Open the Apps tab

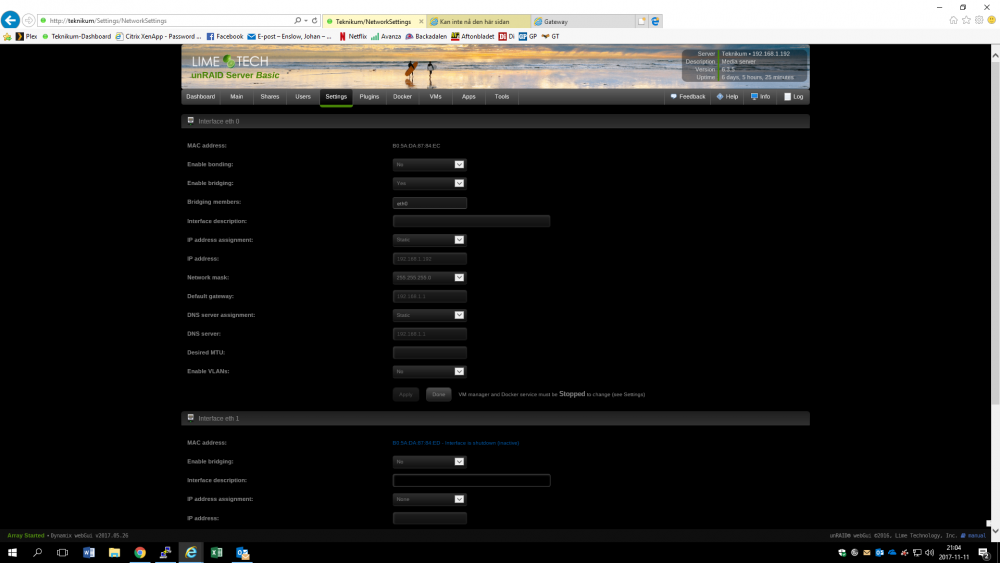469,97
